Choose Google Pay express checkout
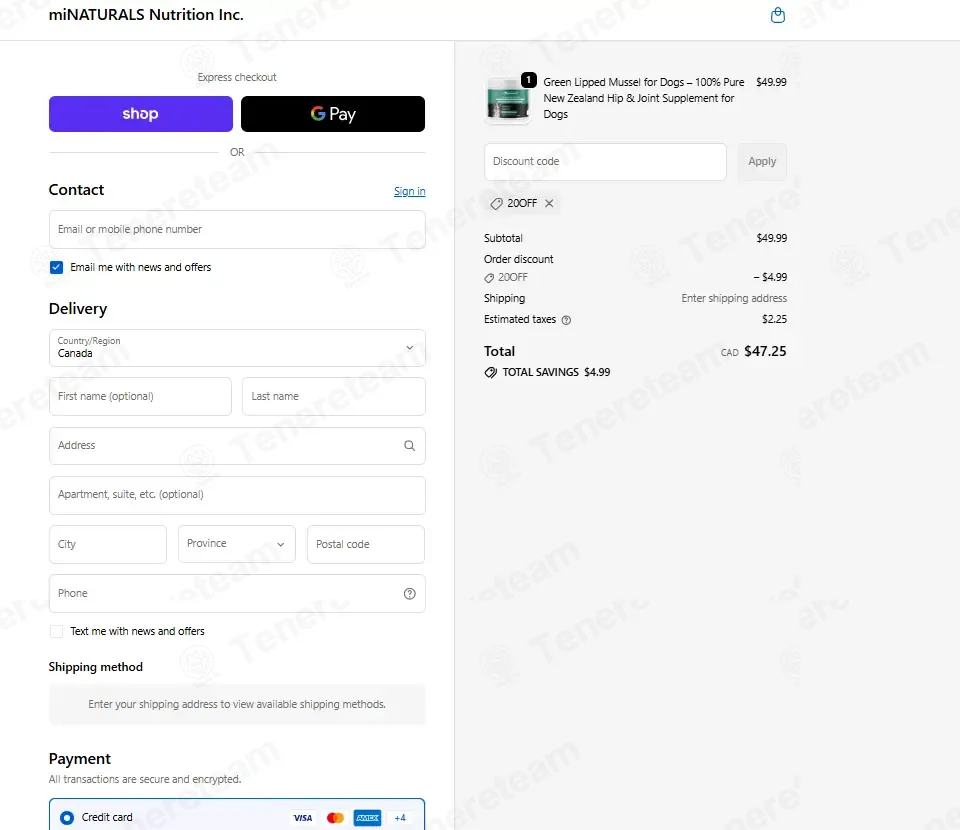960x830 pixels. pos(332,114)
